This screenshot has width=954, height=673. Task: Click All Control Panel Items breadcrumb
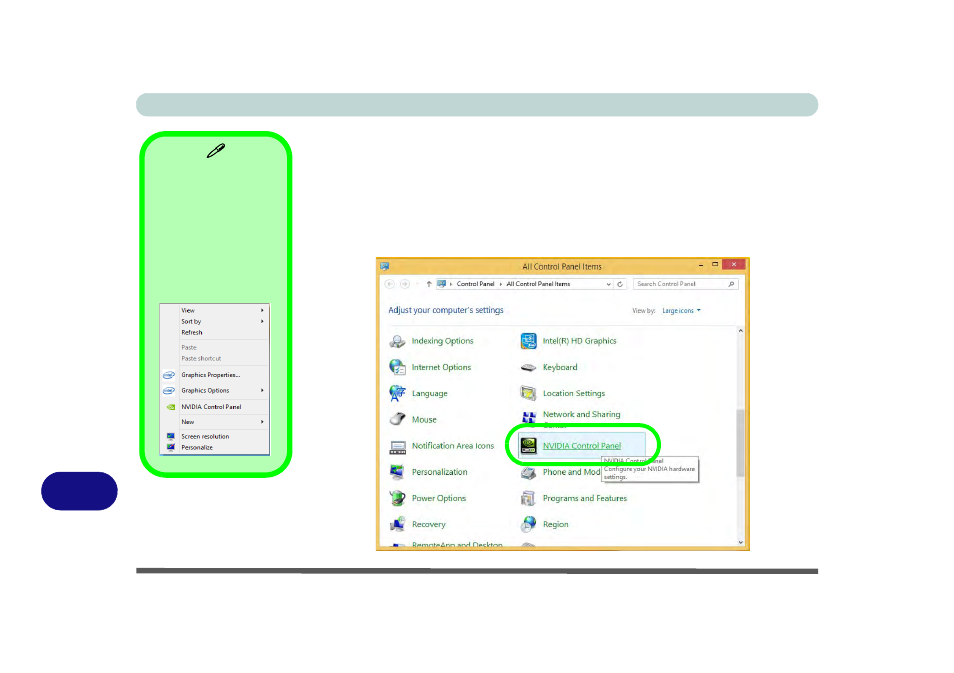(538, 284)
